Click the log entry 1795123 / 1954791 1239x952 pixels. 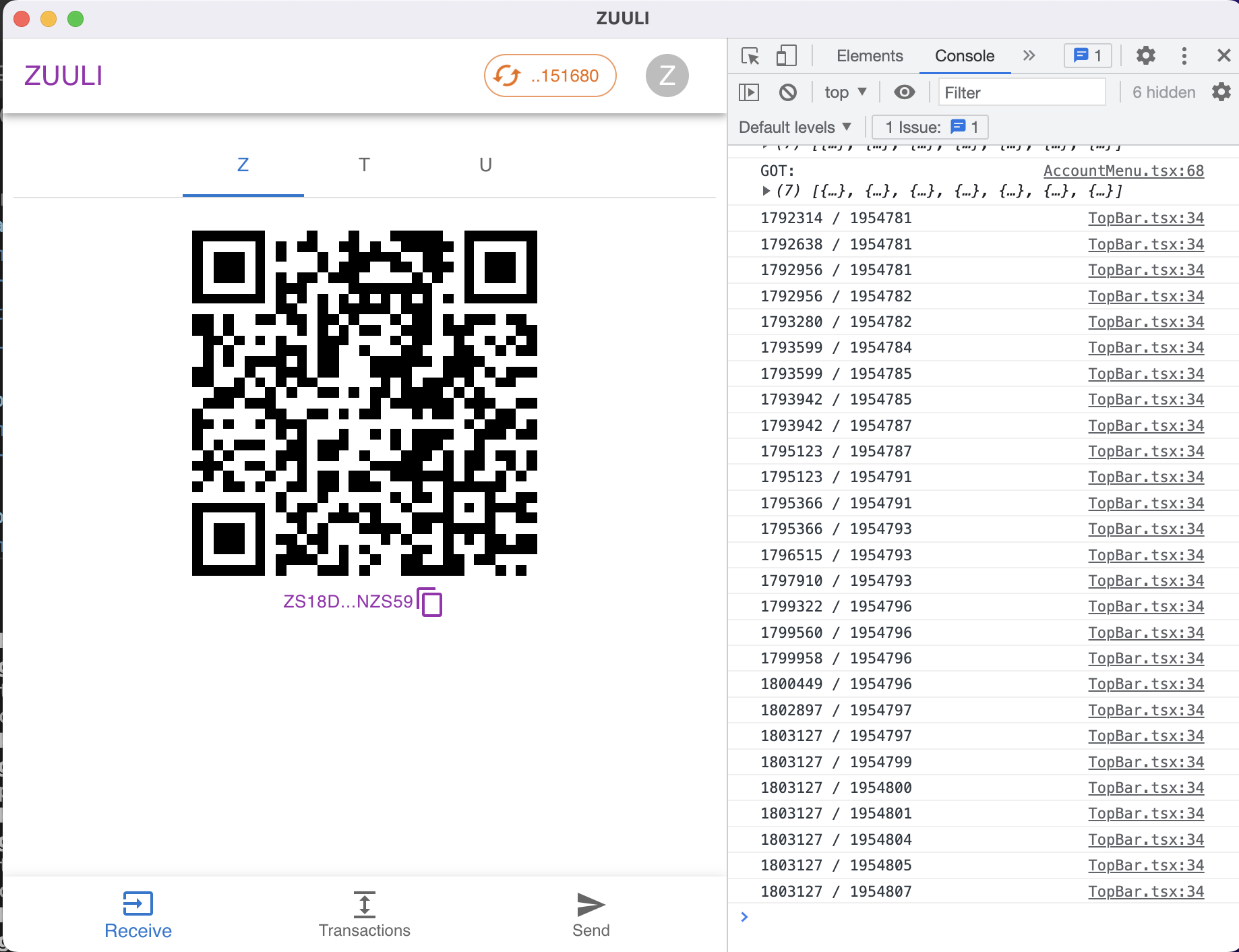point(836,477)
